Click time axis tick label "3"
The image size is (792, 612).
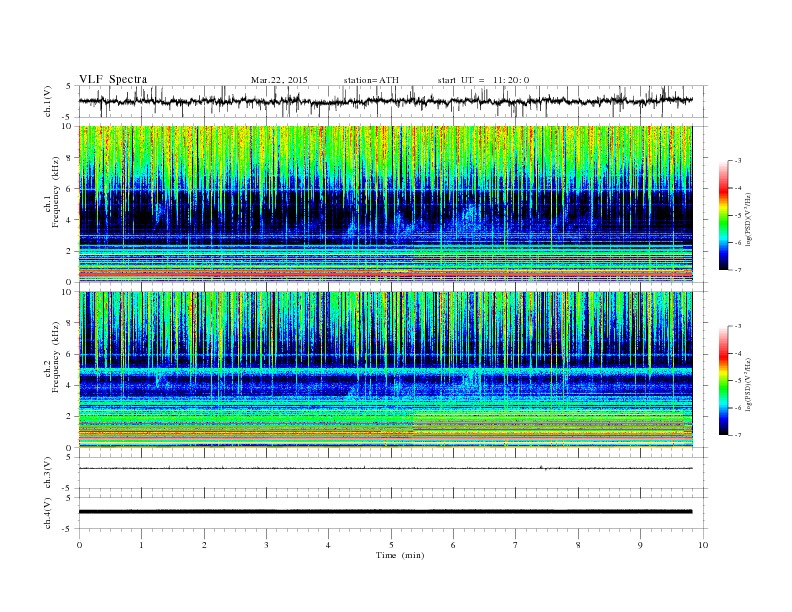pos(266,545)
